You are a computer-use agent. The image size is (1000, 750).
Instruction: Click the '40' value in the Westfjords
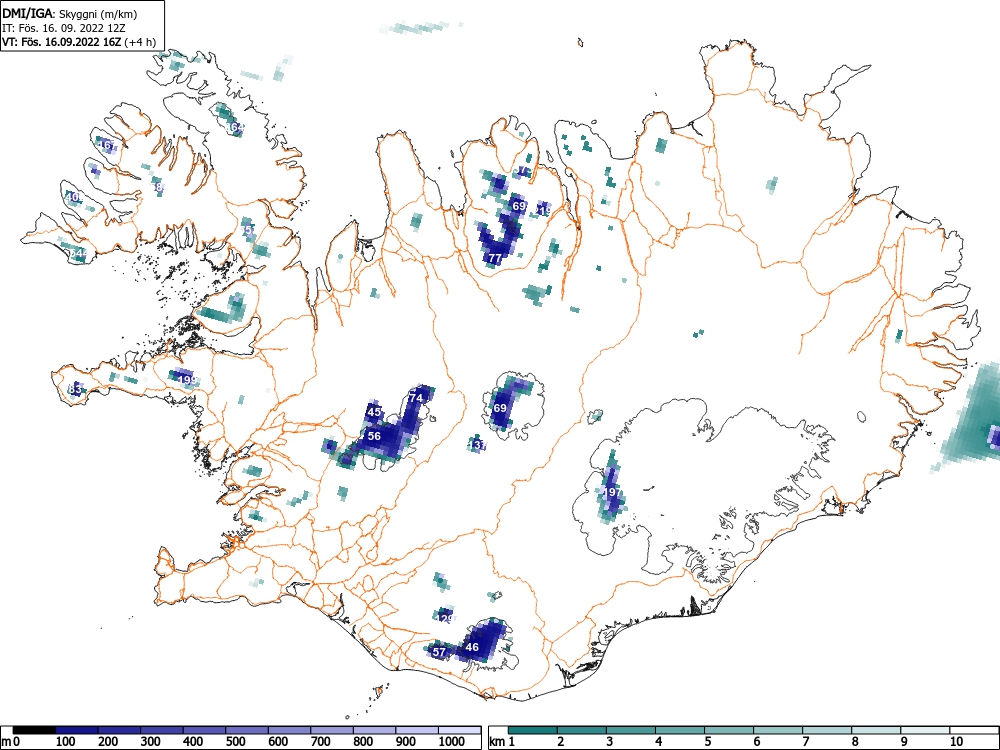[73, 198]
